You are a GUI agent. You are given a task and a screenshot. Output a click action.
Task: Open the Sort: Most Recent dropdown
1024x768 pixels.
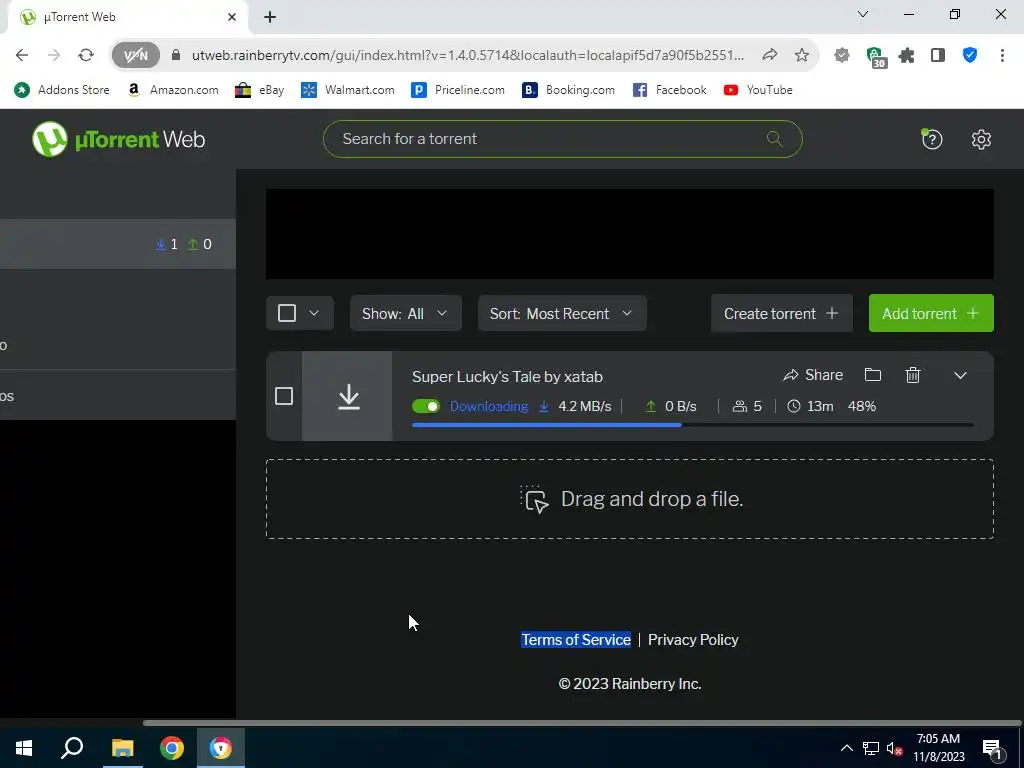pos(562,313)
